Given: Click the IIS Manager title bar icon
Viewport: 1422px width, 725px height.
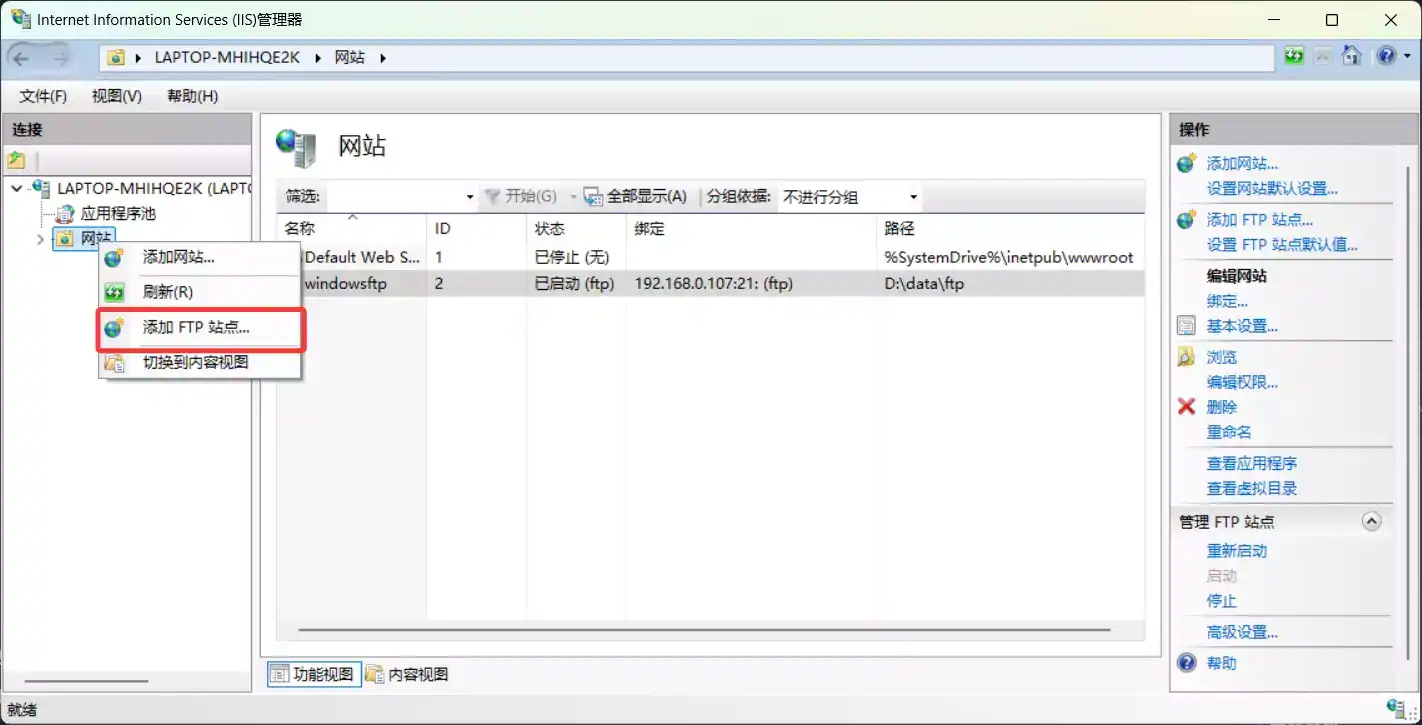Looking at the screenshot, I should pyautogui.click(x=20, y=19).
